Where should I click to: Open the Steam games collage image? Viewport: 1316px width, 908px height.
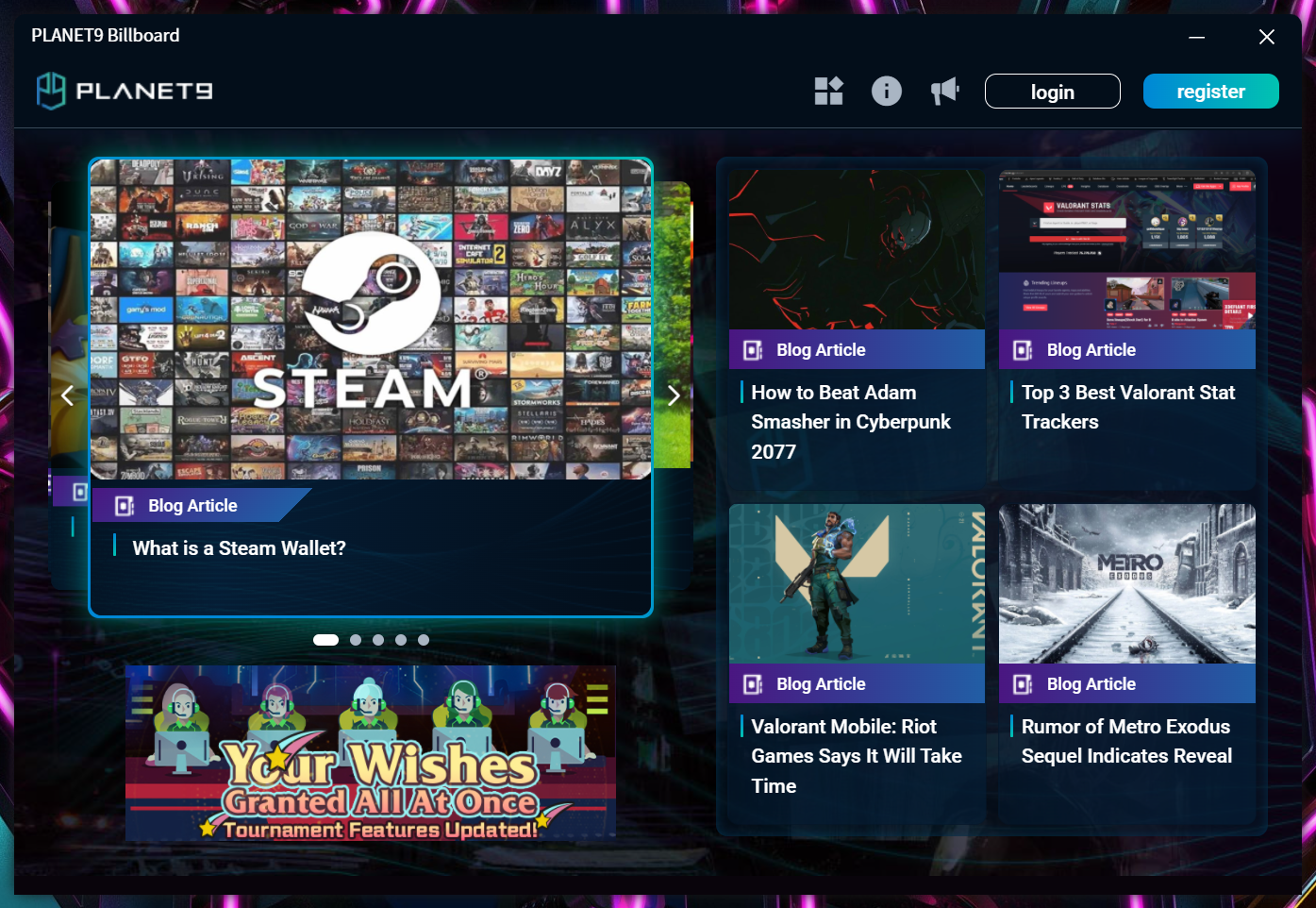(371, 319)
